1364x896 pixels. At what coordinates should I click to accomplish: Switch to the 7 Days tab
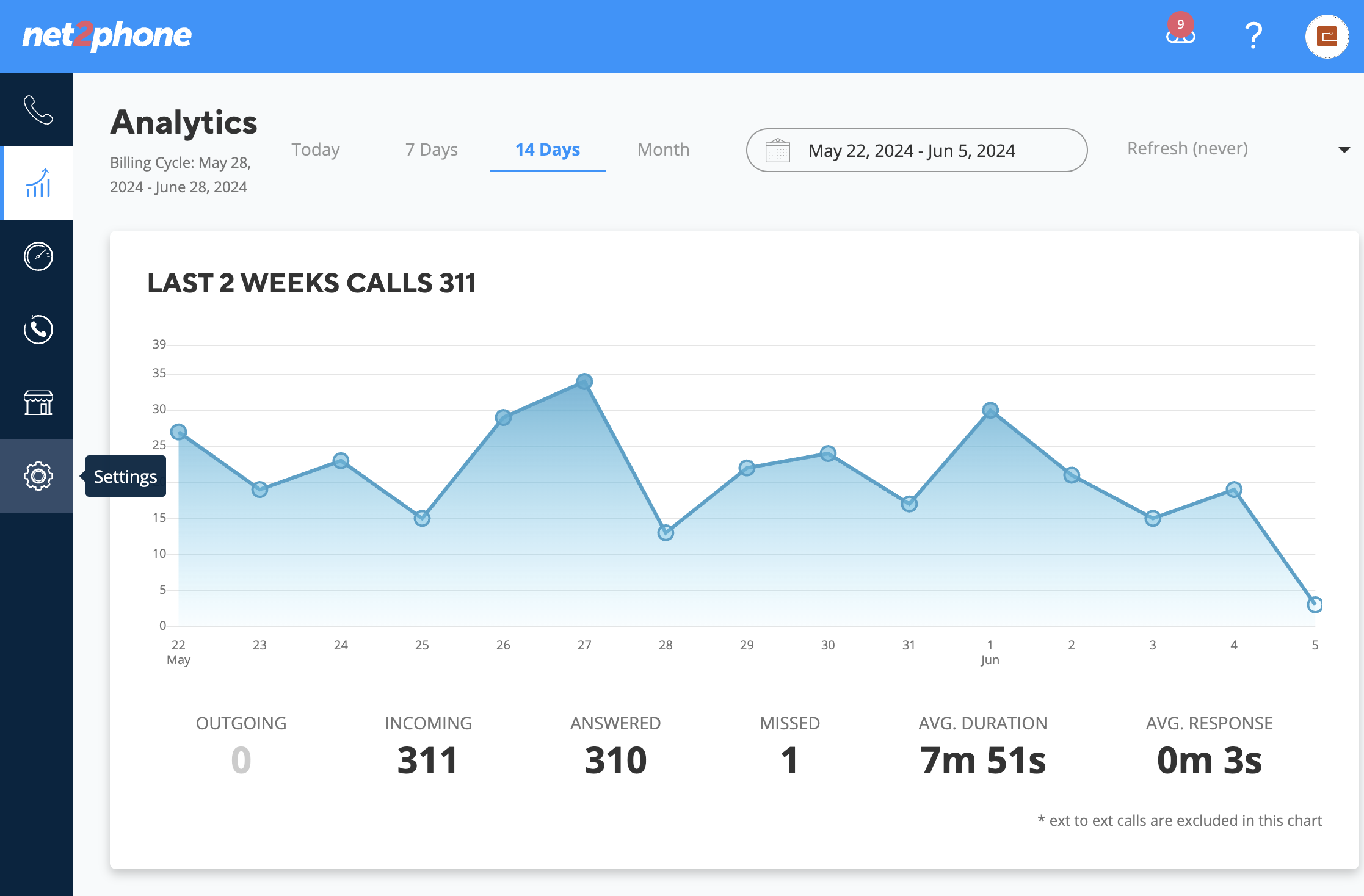click(432, 150)
